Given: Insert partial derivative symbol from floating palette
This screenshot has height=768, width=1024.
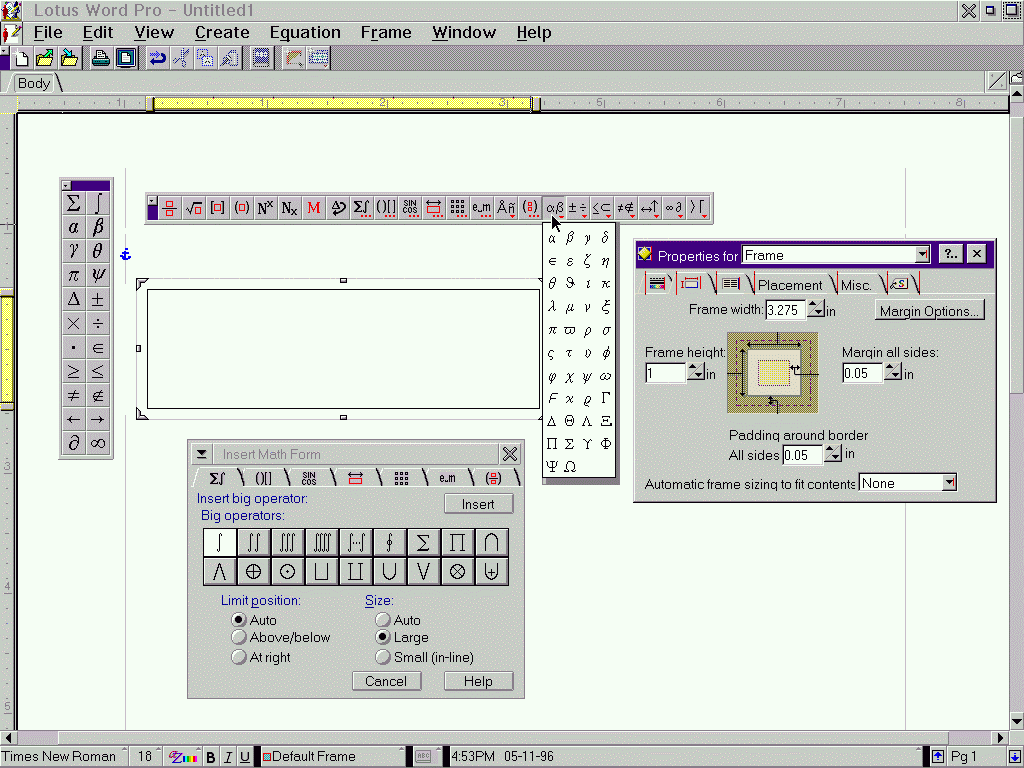Looking at the screenshot, I should [x=73, y=443].
